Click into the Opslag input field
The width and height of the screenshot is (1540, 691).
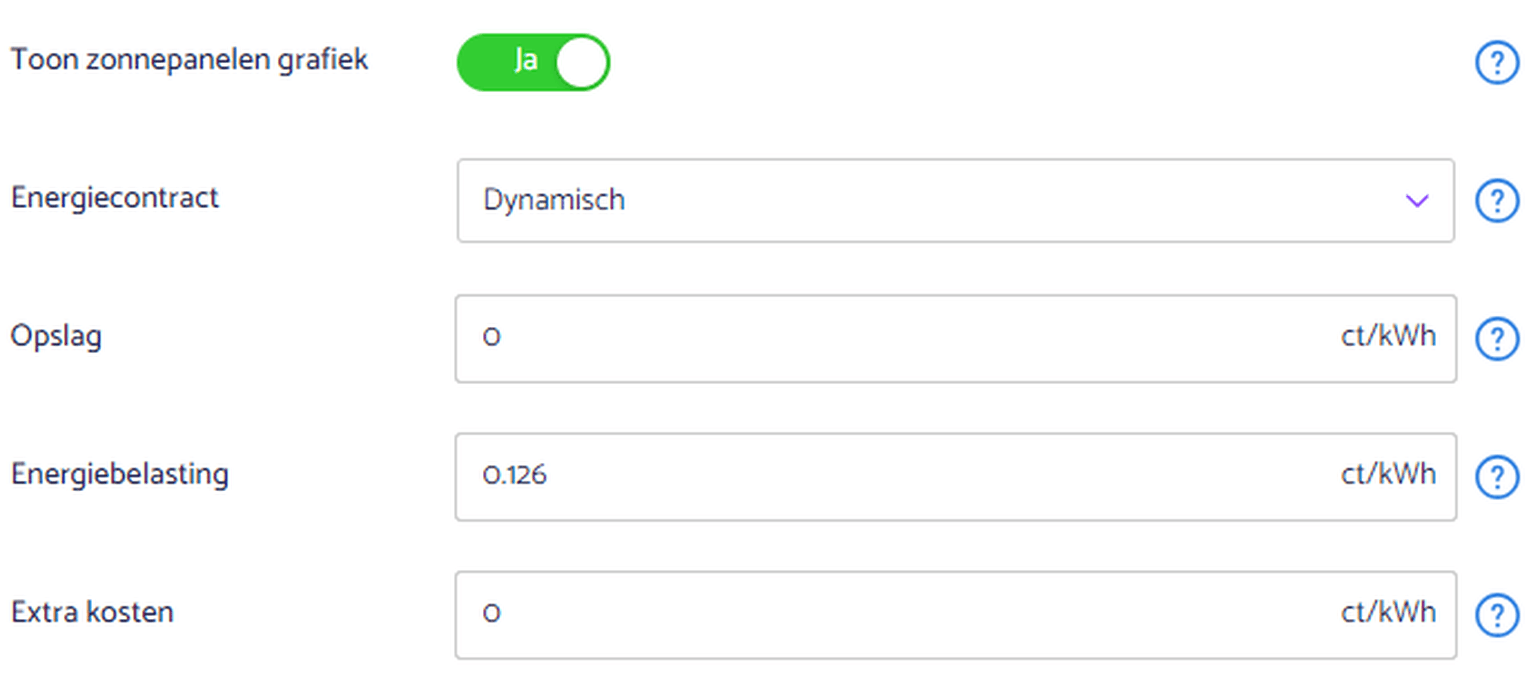click(900, 338)
